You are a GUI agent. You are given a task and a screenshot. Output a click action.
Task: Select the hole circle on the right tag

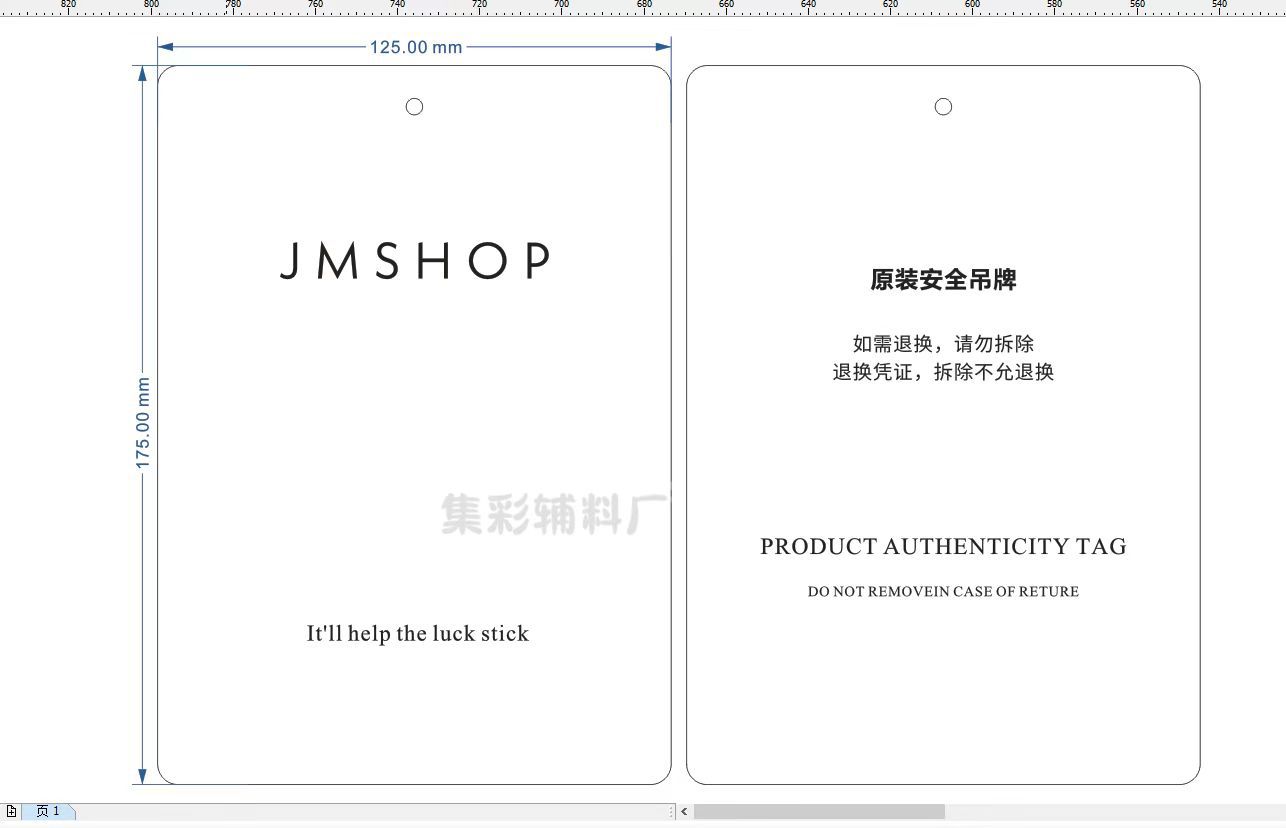(x=943, y=107)
